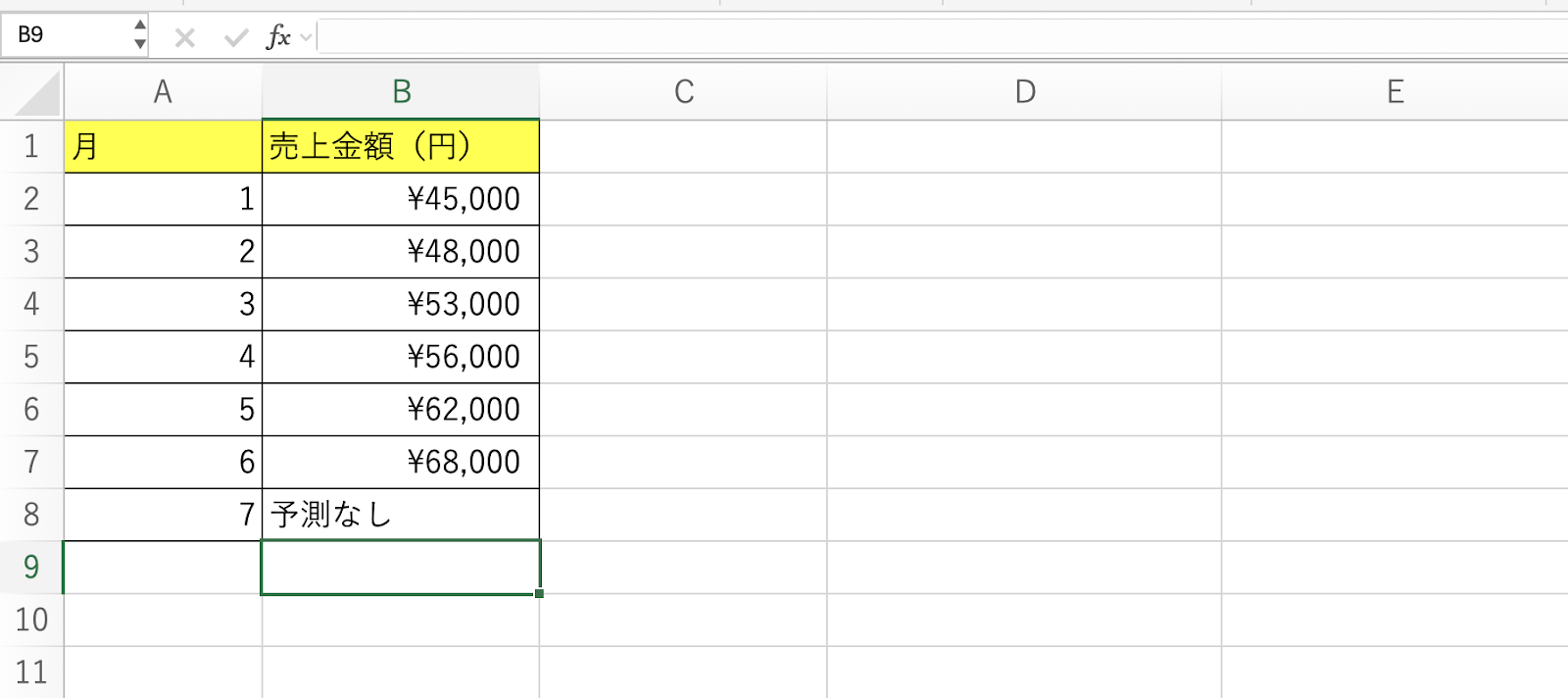Click the fill handle of cell B9
This screenshot has width=1568, height=698.
[x=539, y=593]
